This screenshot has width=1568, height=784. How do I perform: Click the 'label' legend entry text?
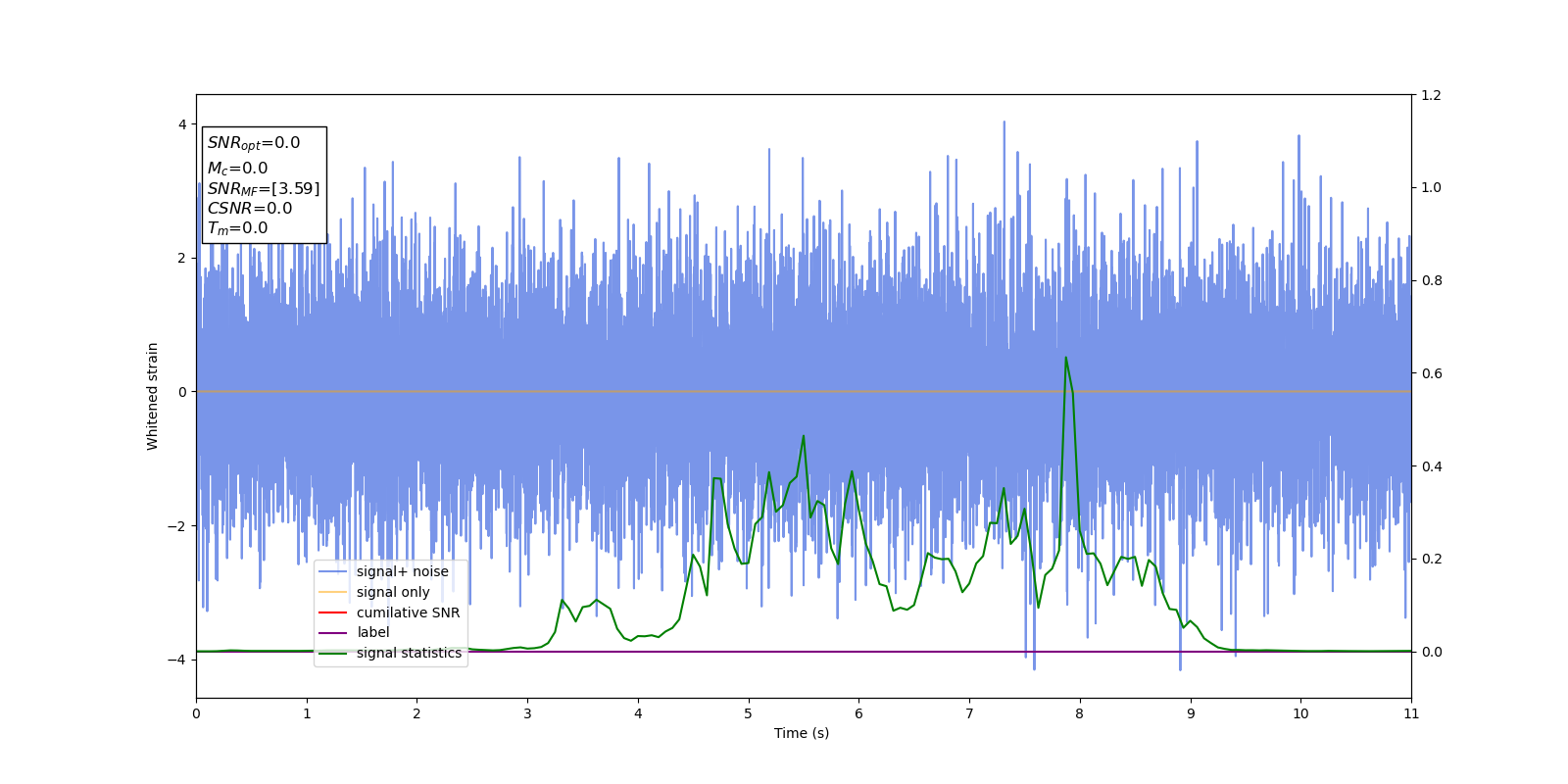(x=372, y=632)
